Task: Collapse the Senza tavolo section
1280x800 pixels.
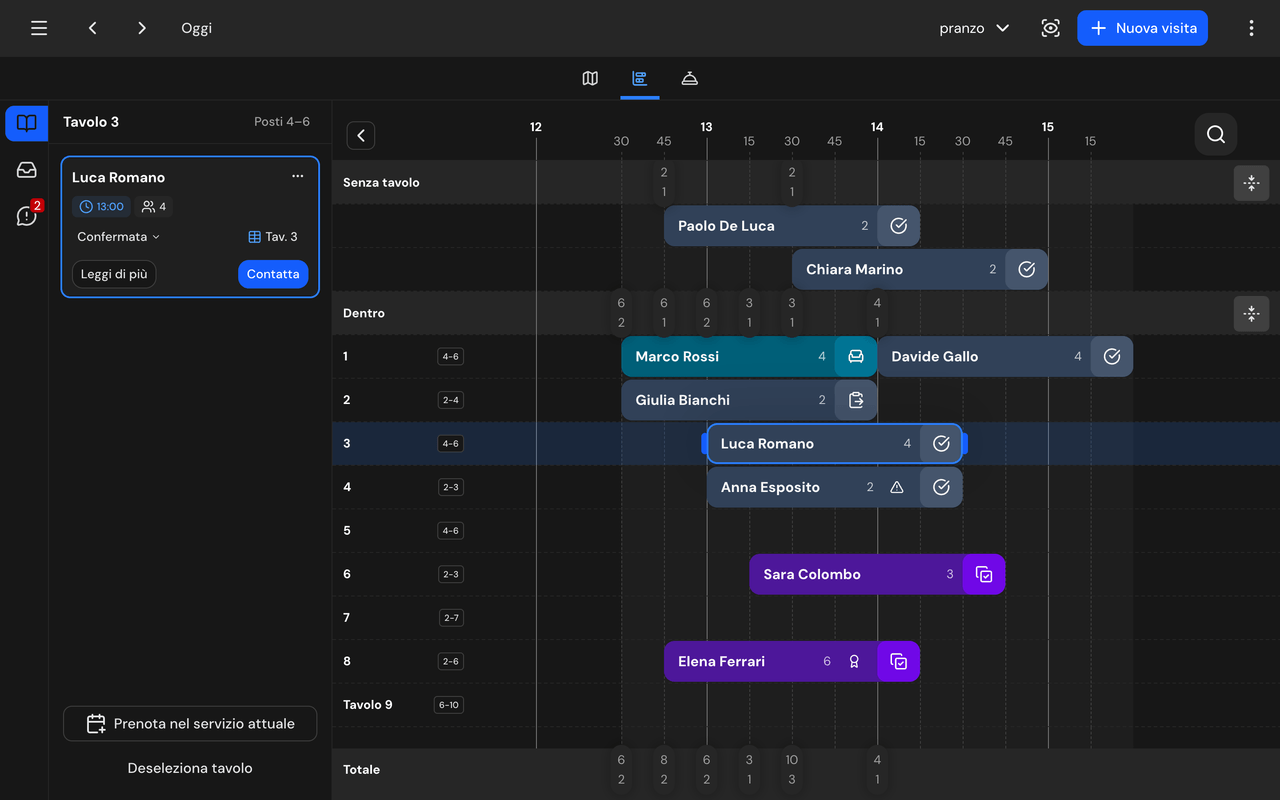Action: [x=1251, y=183]
